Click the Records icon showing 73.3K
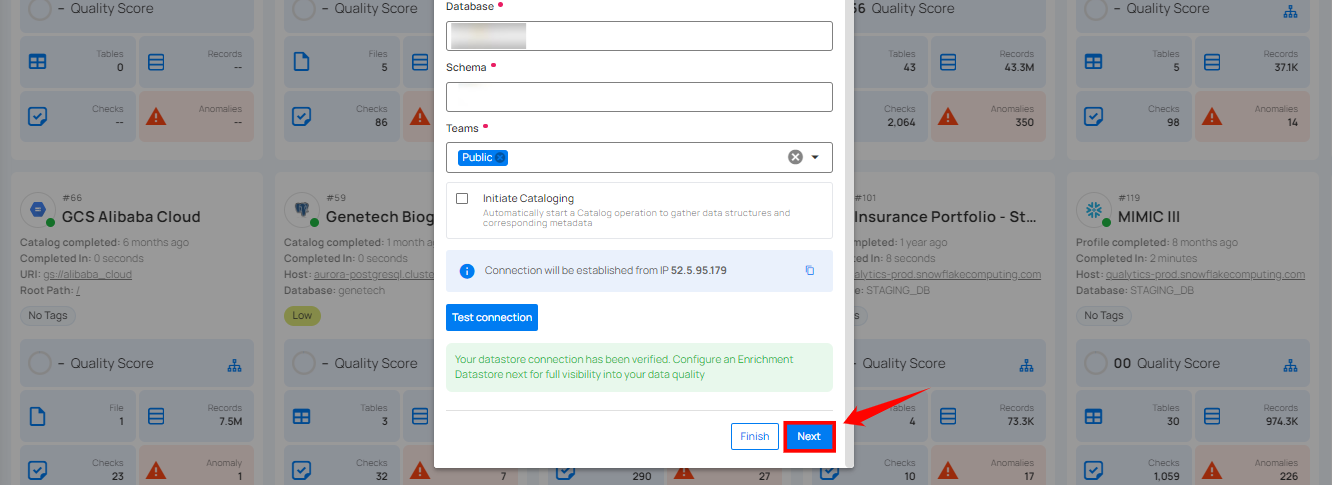 click(x=948, y=416)
